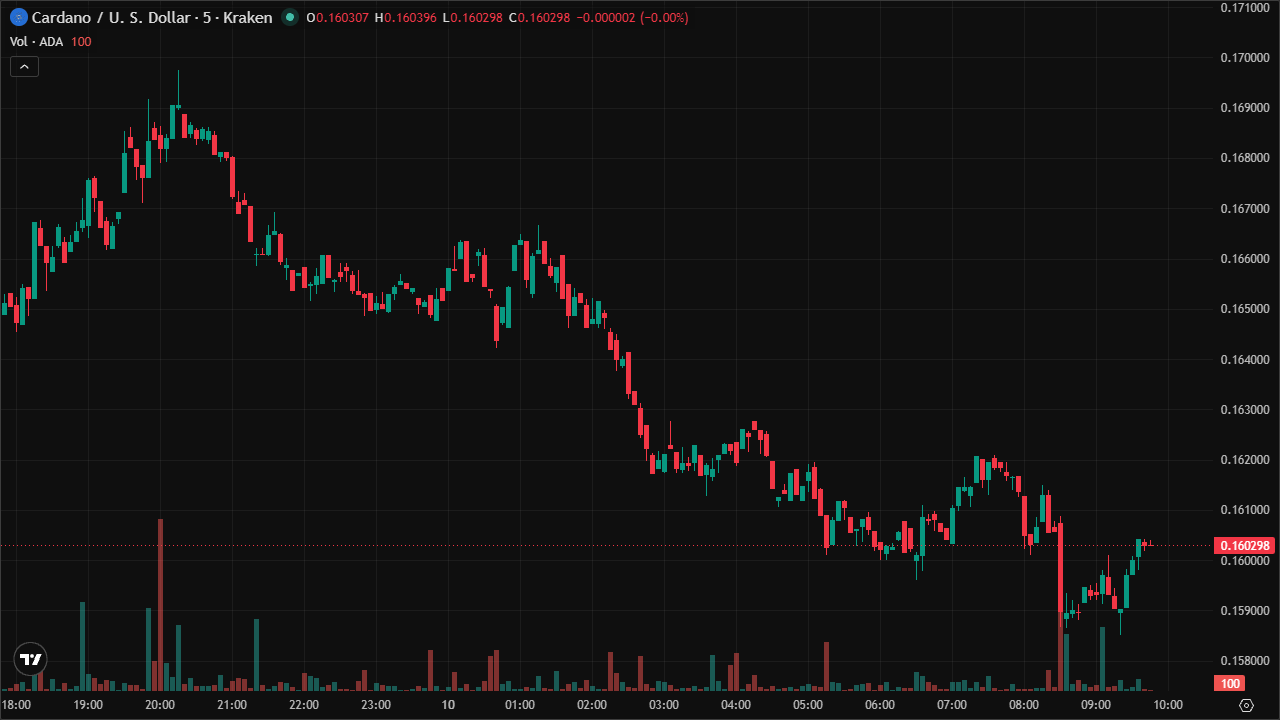Image resolution: width=1280 pixels, height=720 pixels.
Task: Click the 0.158000 price scale label
Action: pyautogui.click(x=1245, y=660)
